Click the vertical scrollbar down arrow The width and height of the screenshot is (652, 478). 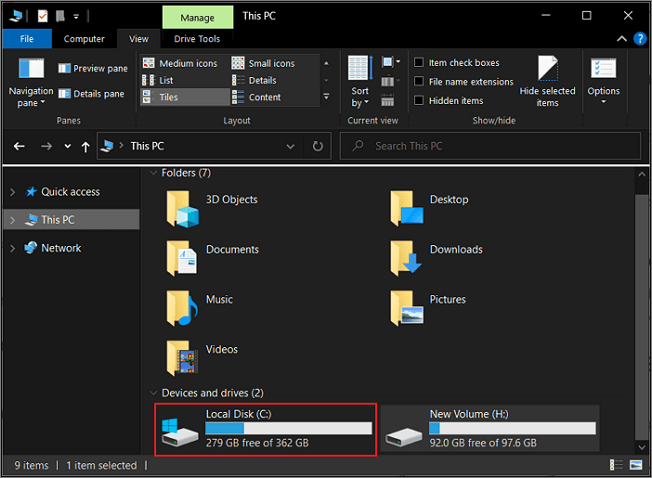point(642,447)
